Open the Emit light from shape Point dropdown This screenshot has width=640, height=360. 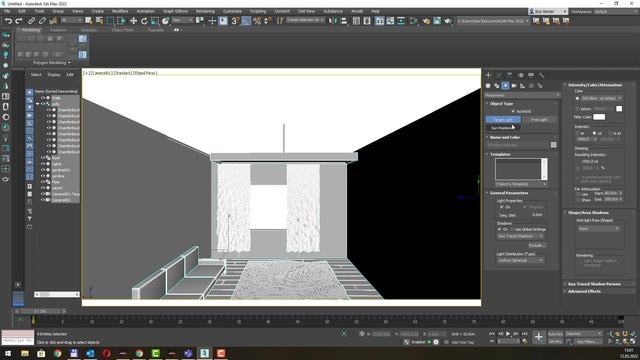pos(599,229)
